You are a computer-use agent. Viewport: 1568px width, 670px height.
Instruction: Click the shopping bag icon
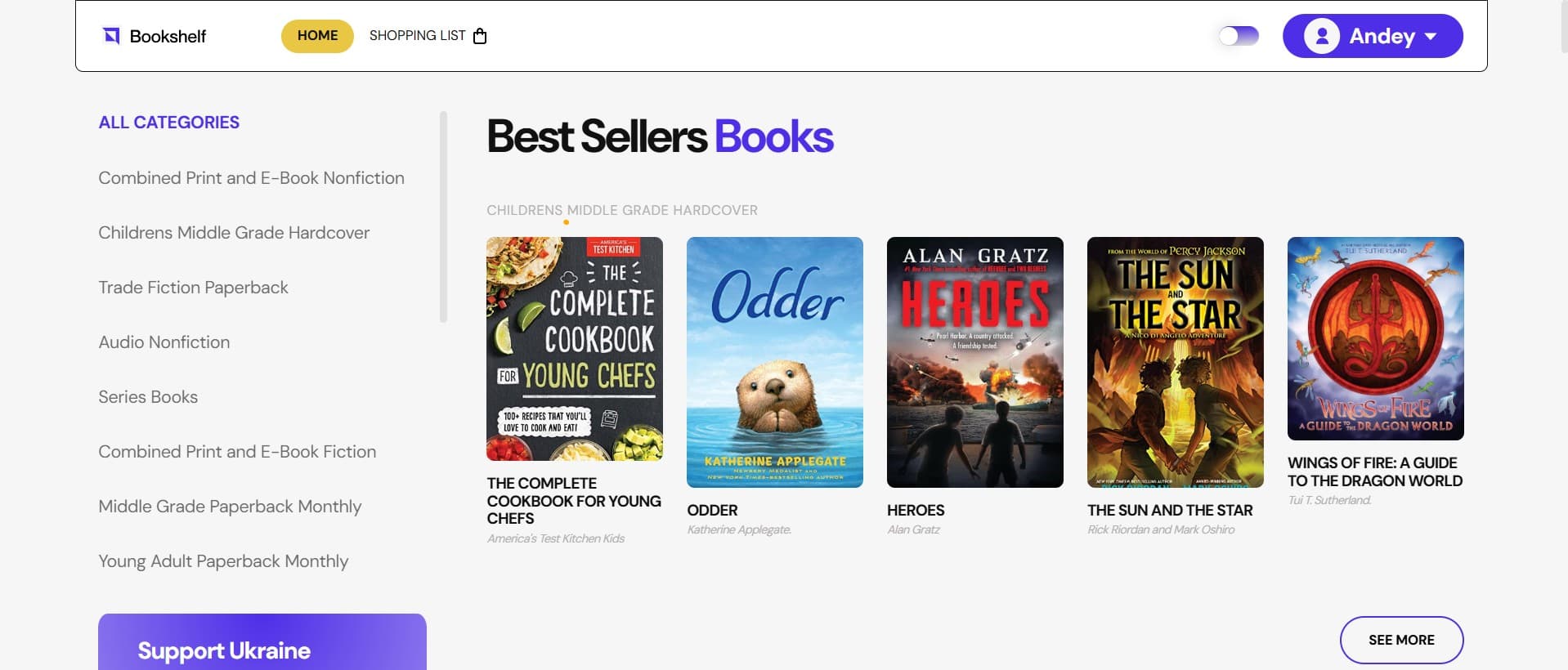pos(480,36)
